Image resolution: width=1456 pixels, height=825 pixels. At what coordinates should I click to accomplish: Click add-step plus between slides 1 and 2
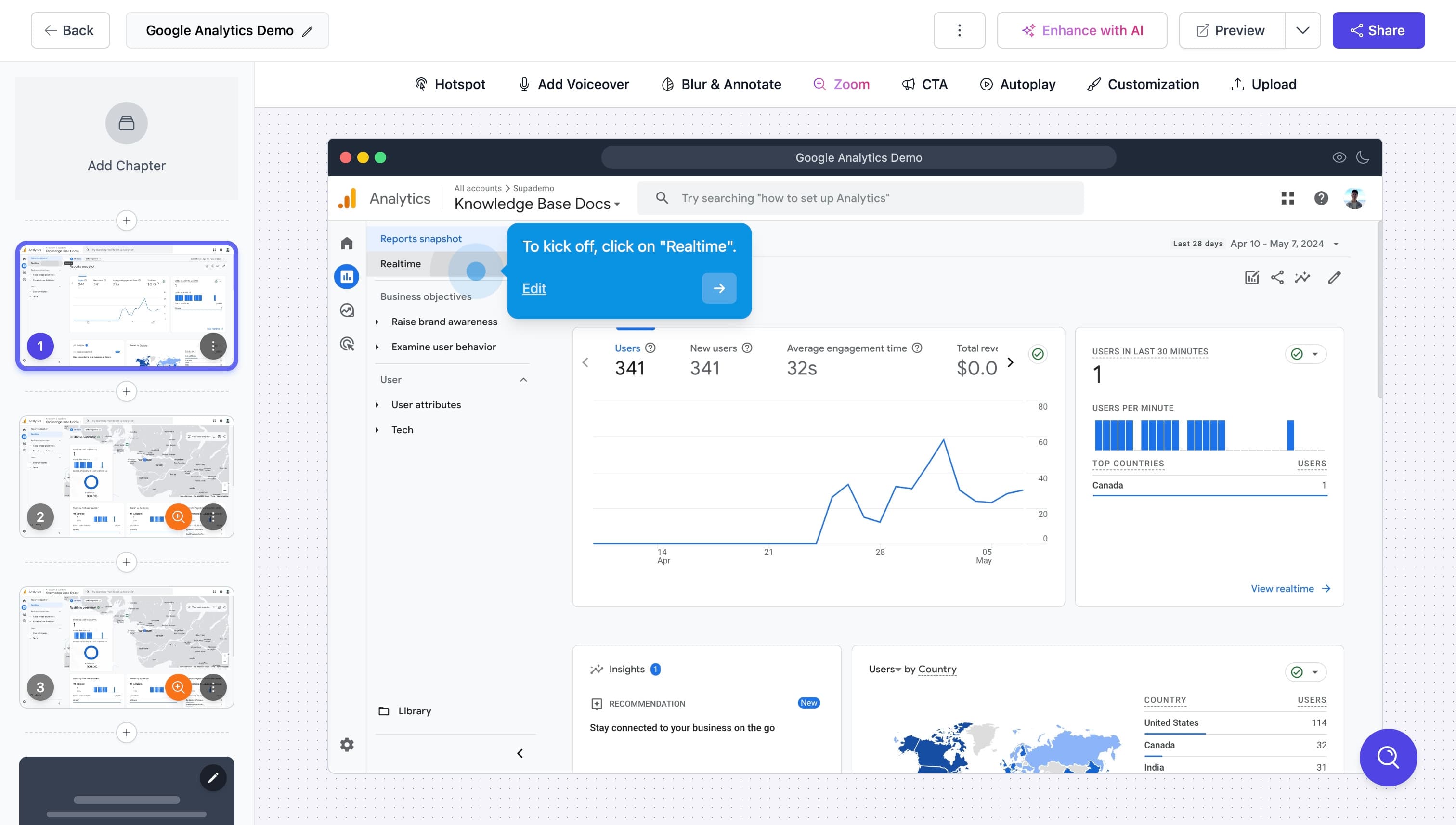coord(126,391)
